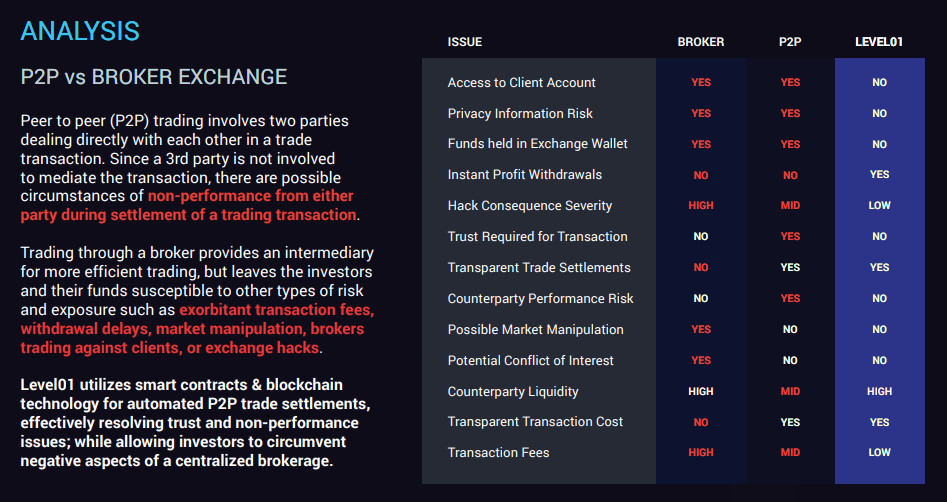Image resolution: width=947 pixels, height=502 pixels.
Task: Click Transparent Trade Settlements row label
Action: tap(539, 268)
